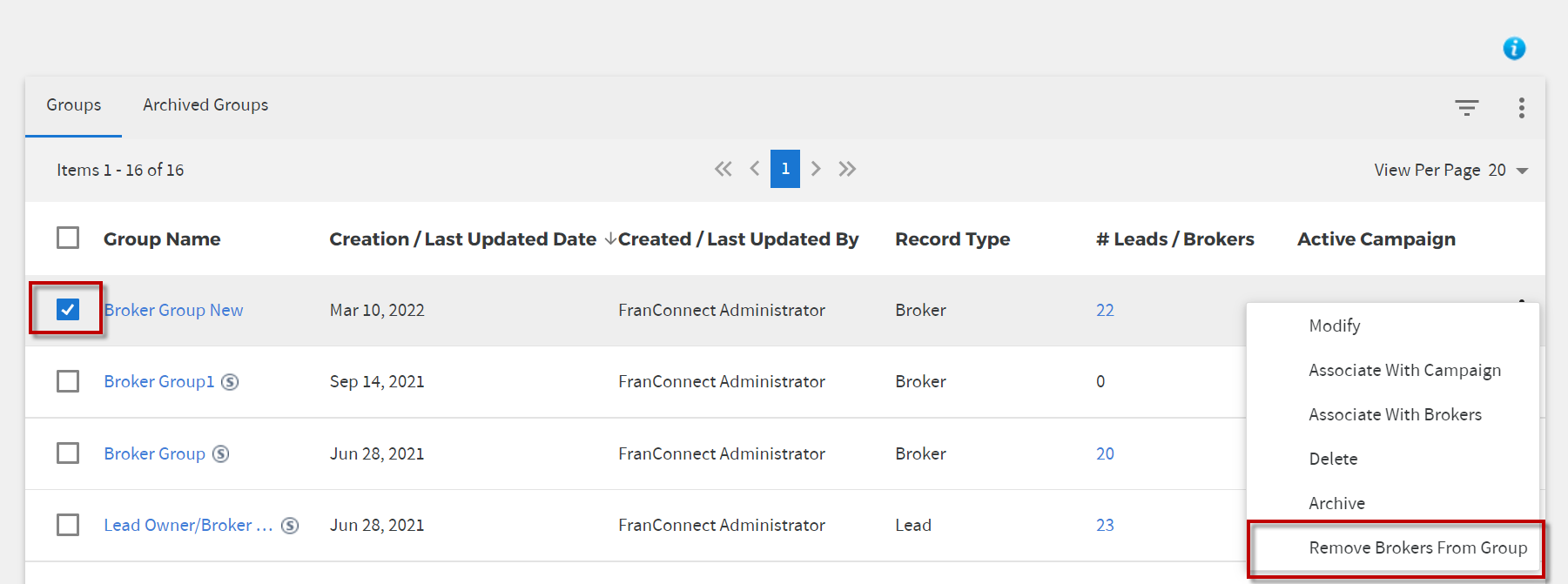Open the filter icon
The width and height of the screenshot is (1568, 584).
point(1467,108)
